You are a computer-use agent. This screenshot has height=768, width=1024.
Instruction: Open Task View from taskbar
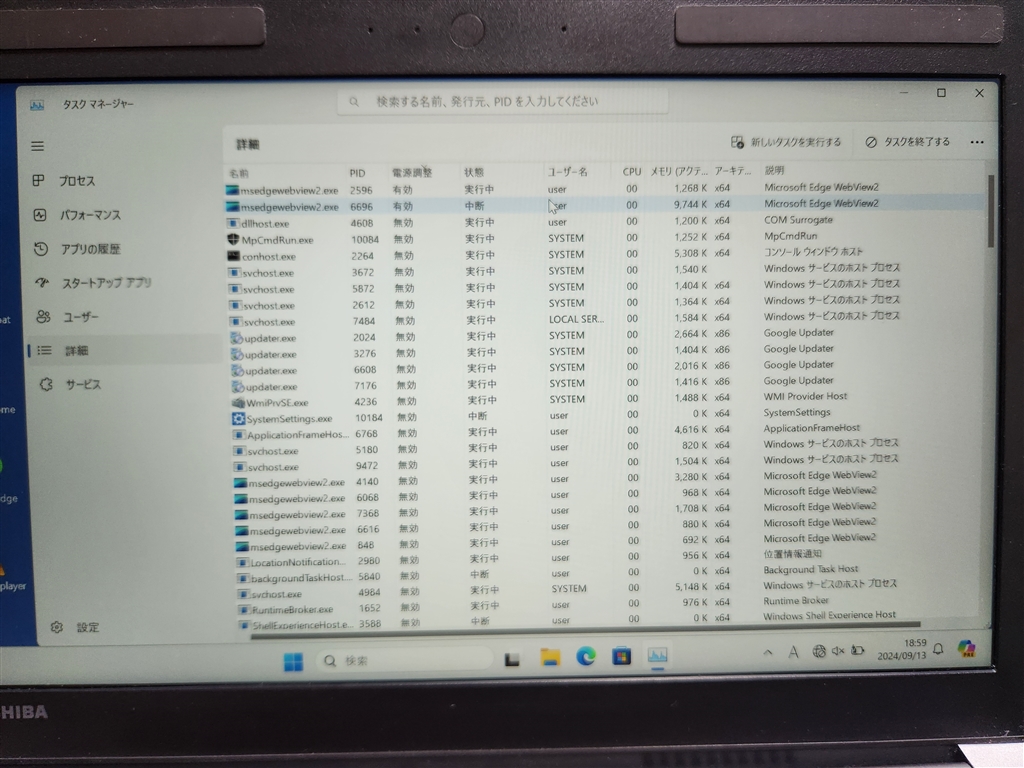[x=512, y=660]
